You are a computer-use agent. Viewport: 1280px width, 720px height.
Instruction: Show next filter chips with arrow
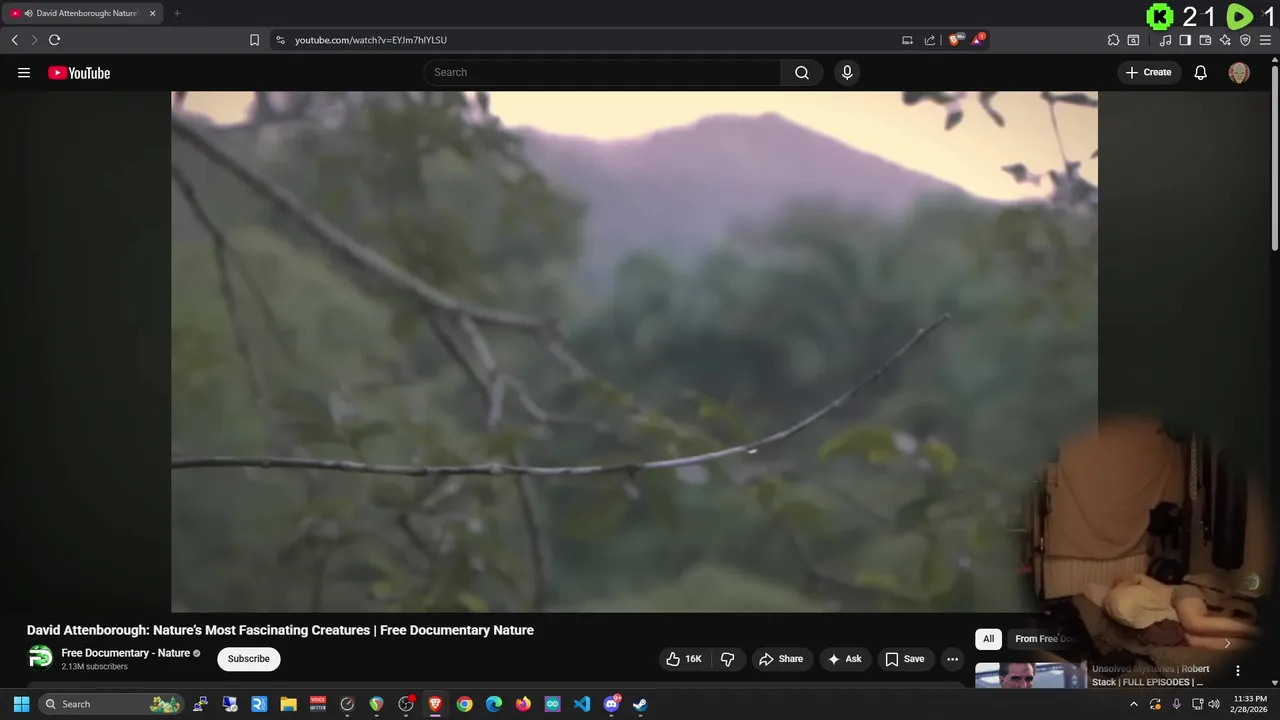tap(1227, 643)
